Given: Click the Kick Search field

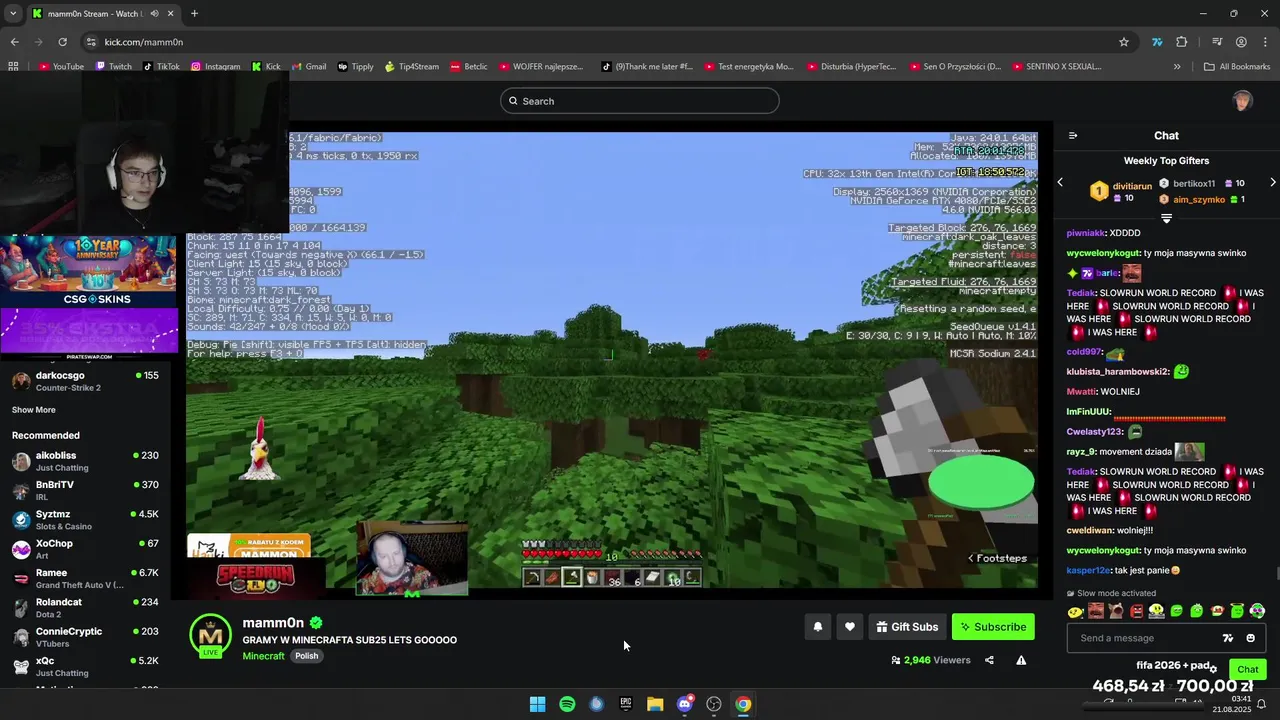Looking at the screenshot, I should (640, 101).
